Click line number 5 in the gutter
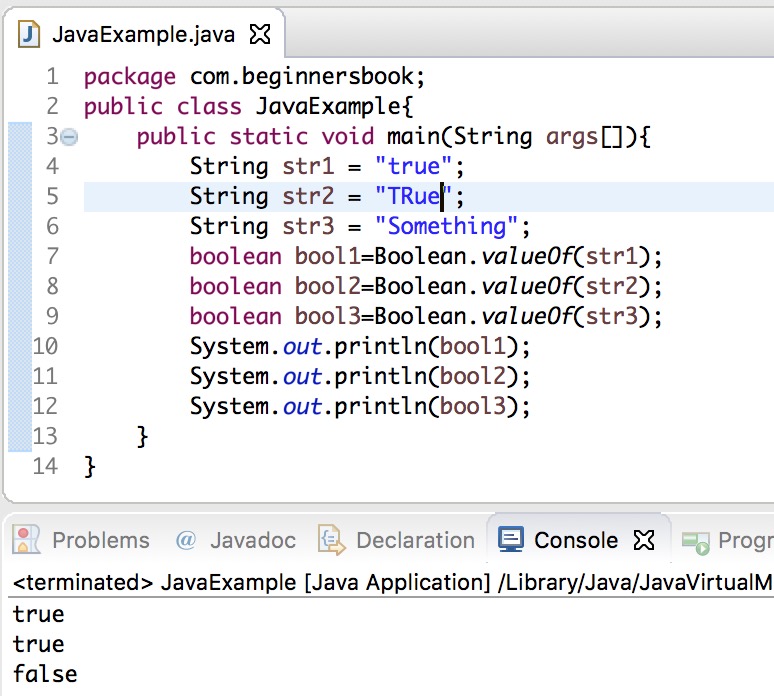This screenshot has width=774, height=696. tap(52, 196)
